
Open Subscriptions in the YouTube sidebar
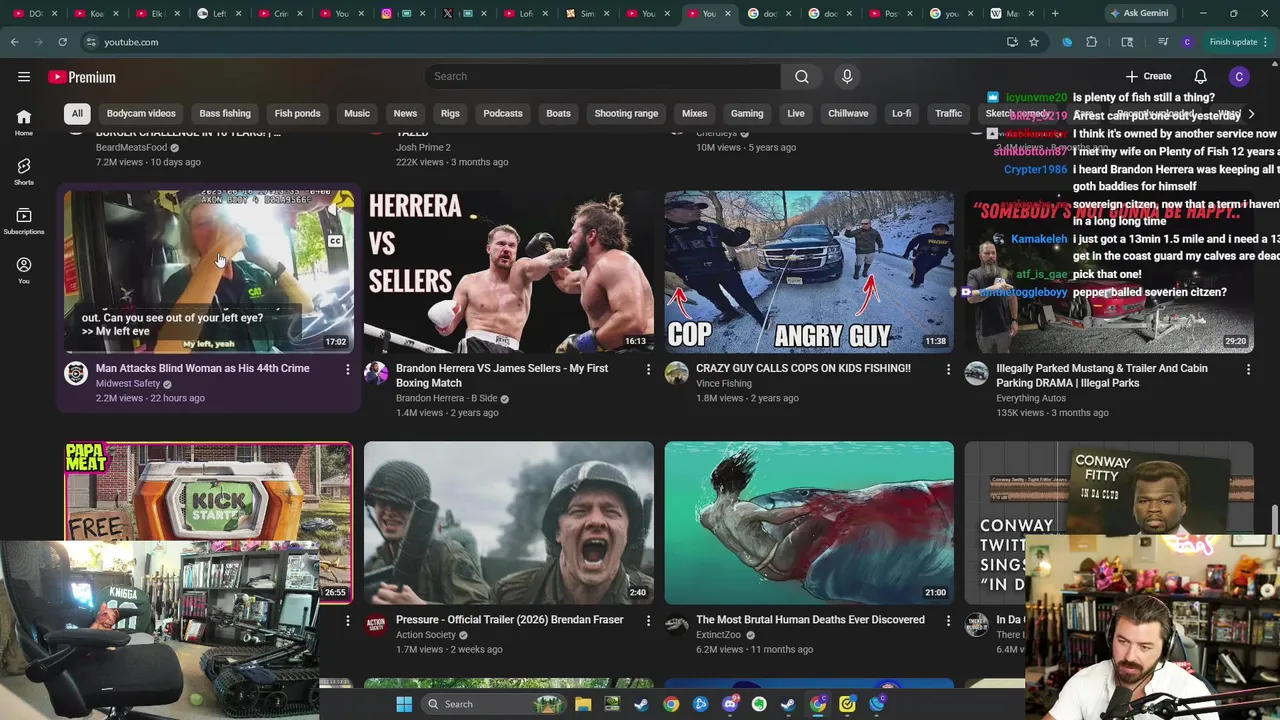pos(24,221)
